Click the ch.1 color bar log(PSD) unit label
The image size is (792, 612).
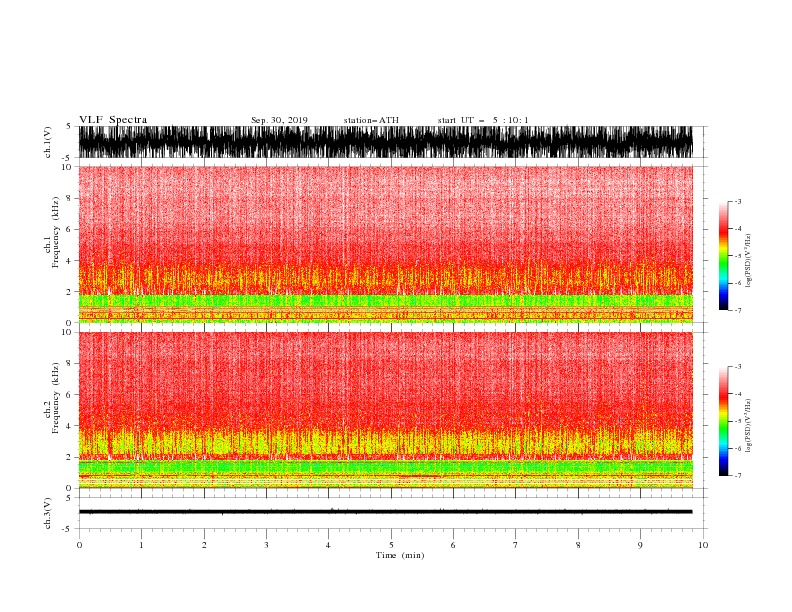click(x=749, y=261)
